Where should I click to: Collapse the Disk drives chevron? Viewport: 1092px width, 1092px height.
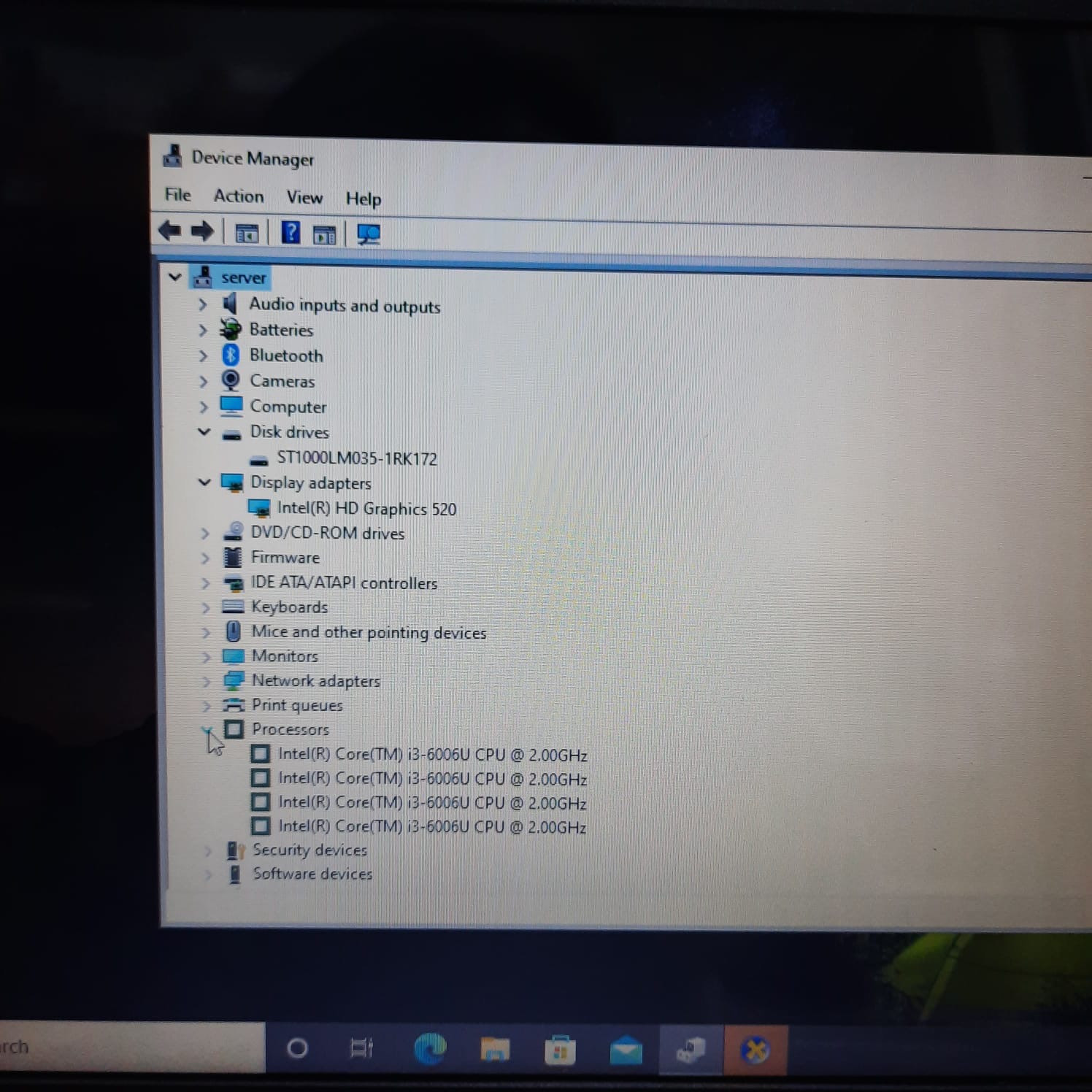(x=204, y=431)
